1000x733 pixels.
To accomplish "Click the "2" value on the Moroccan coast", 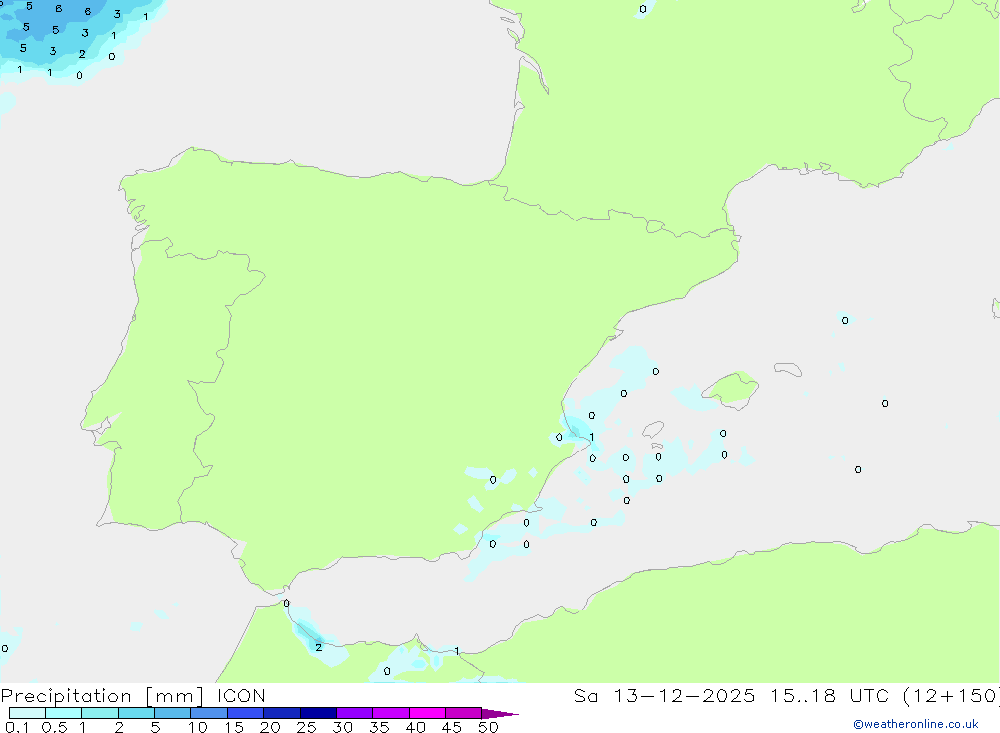I will pyautogui.click(x=318, y=647).
